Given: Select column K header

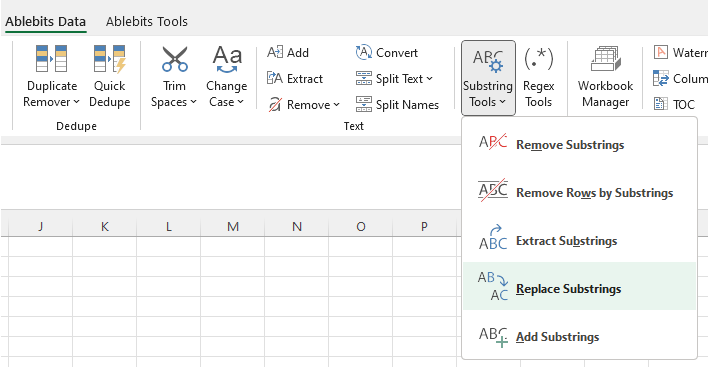Looking at the screenshot, I should point(105,227).
